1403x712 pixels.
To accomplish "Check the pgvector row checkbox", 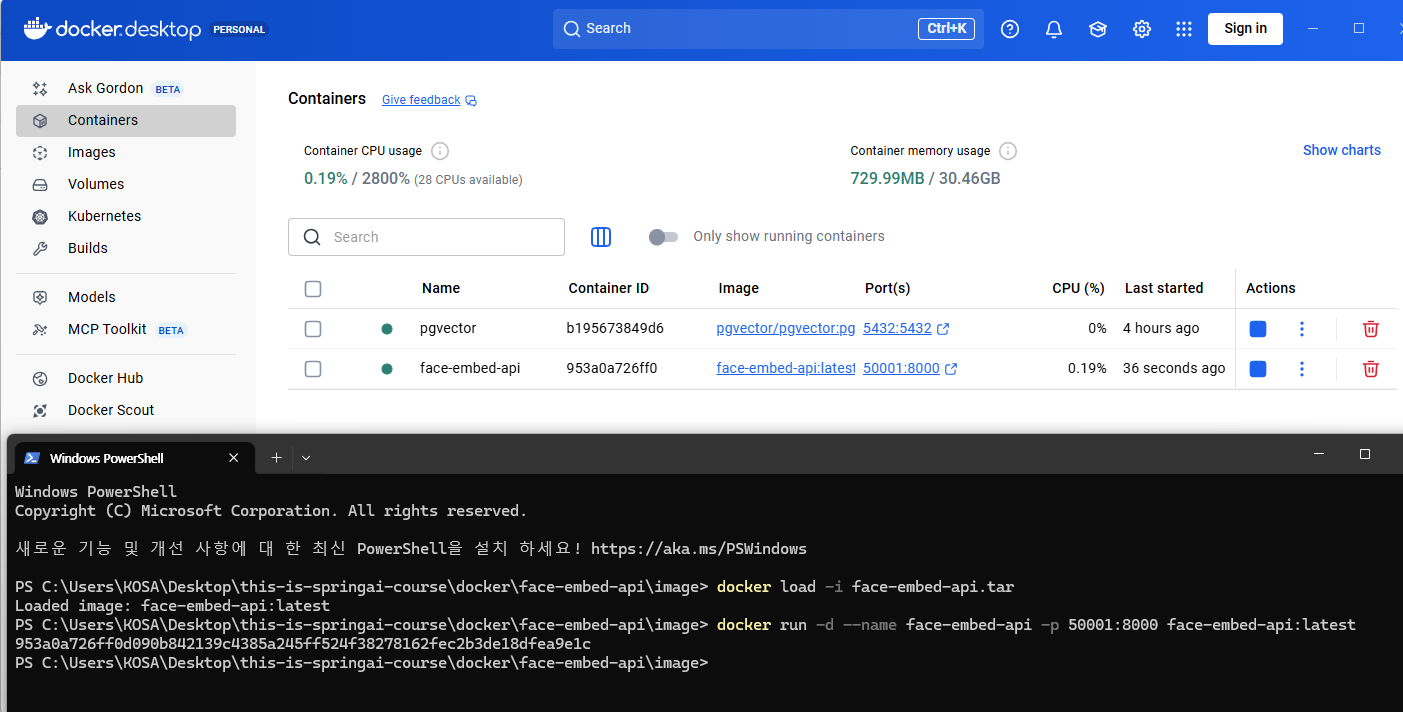I will (x=313, y=329).
